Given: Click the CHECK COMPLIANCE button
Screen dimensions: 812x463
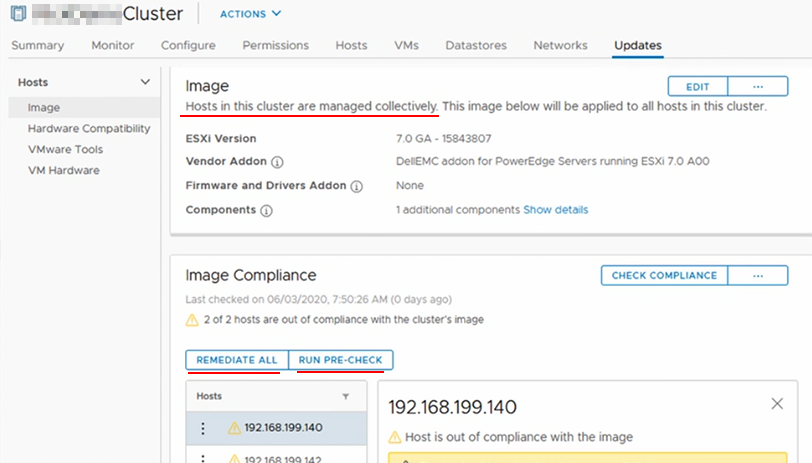Looking at the screenshot, I should [x=664, y=276].
